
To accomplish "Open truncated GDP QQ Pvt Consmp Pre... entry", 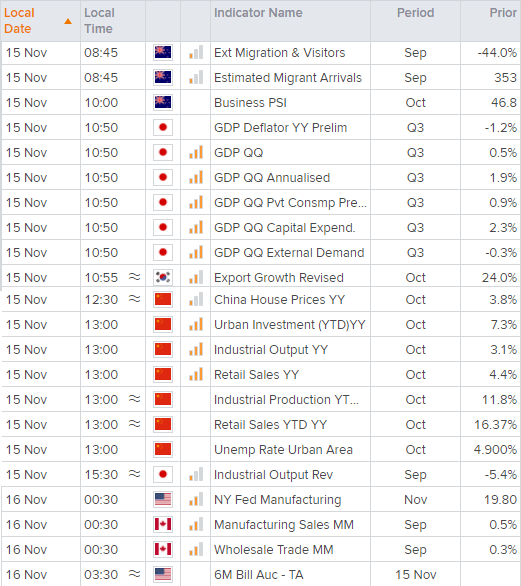I will coord(290,203).
